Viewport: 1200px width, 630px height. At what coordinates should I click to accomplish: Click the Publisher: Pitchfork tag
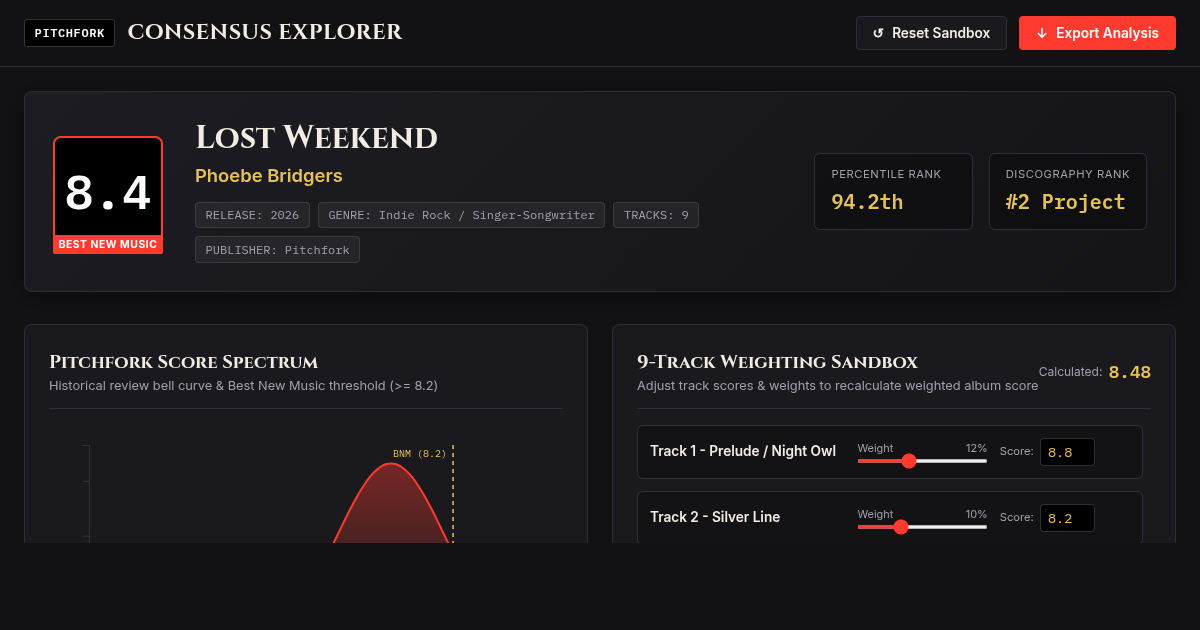[277, 250]
